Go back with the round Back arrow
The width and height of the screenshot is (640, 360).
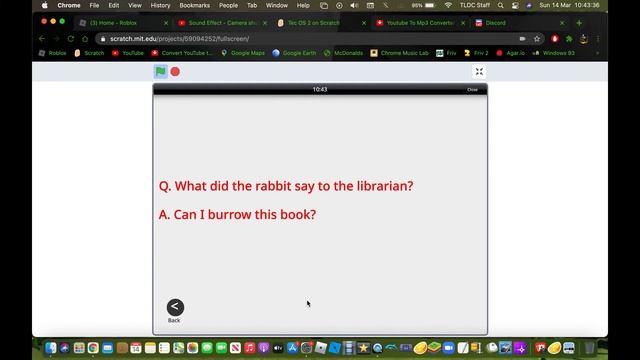pyautogui.click(x=175, y=307)
